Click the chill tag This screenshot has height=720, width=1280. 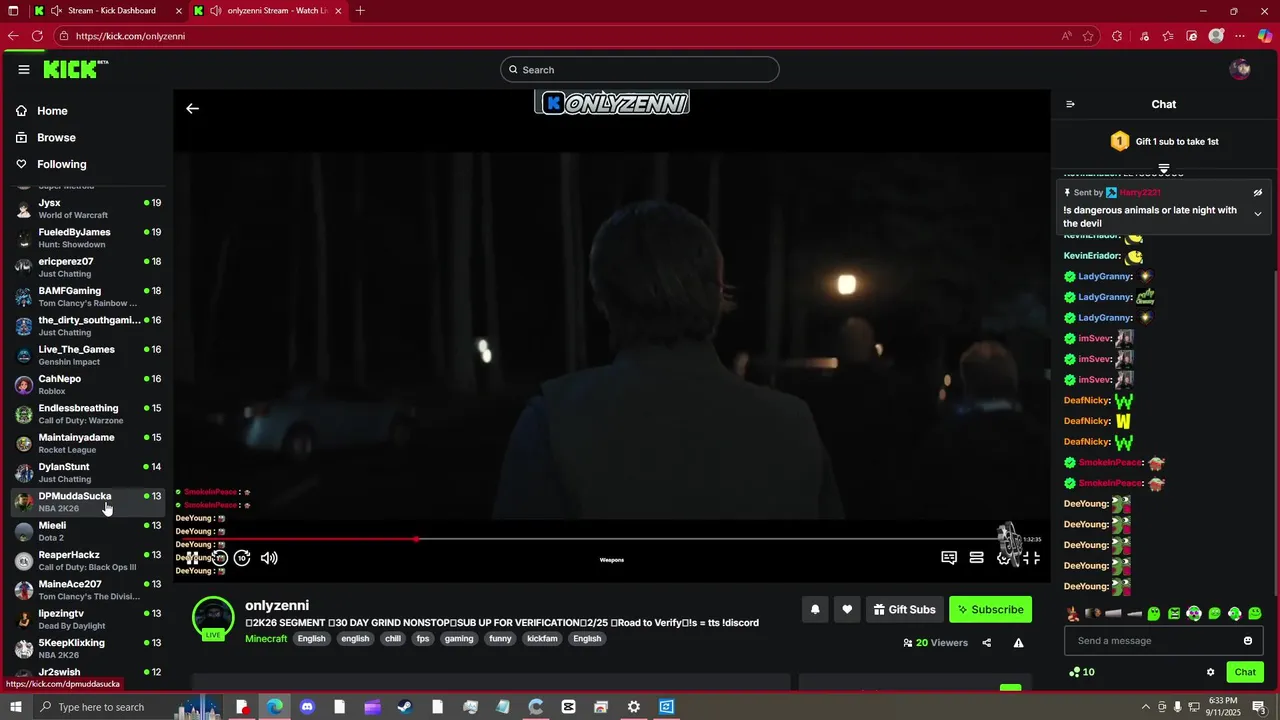392,639
